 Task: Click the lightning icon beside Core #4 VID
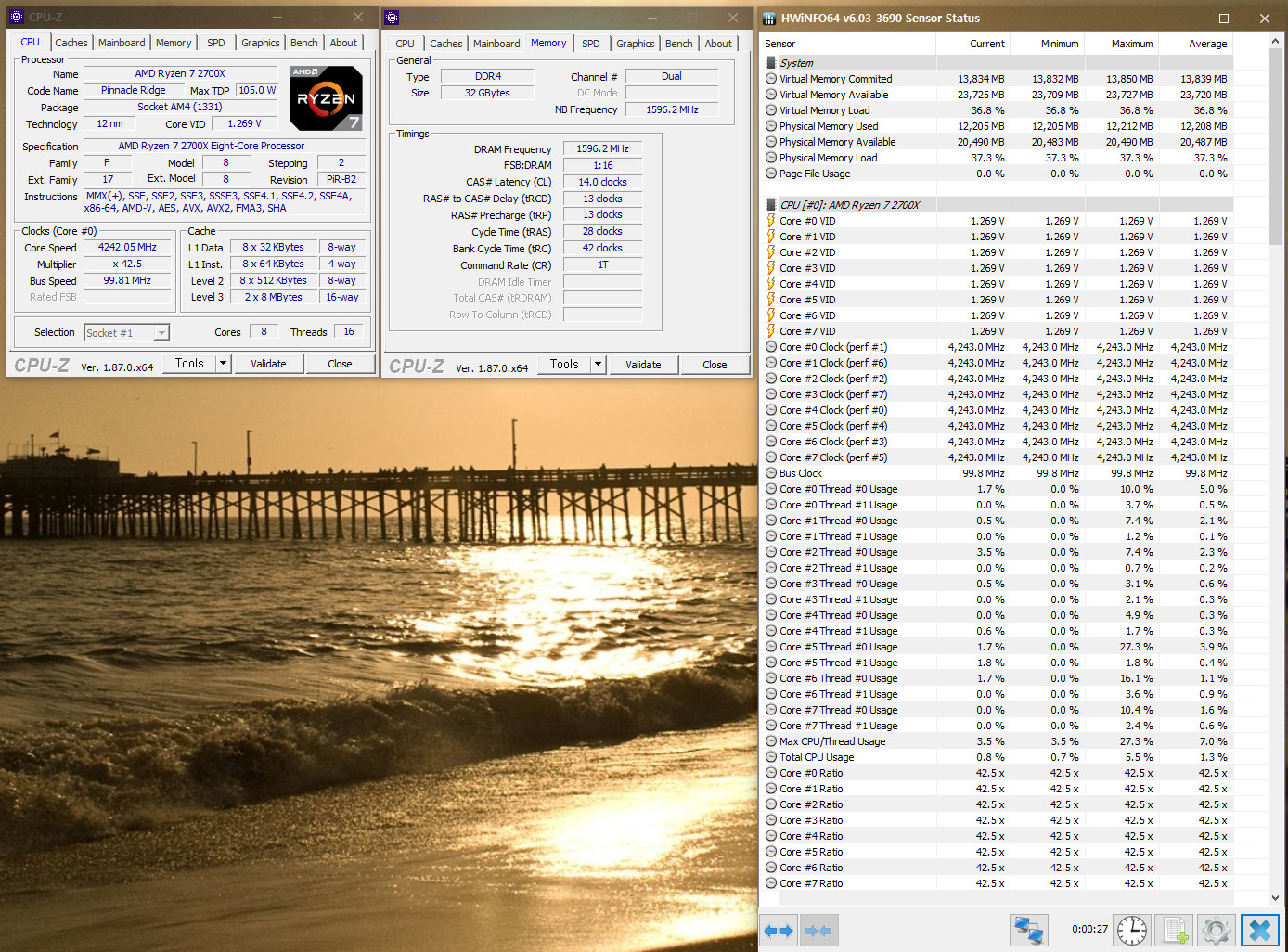pyautogui.click(x=771, y=284)
